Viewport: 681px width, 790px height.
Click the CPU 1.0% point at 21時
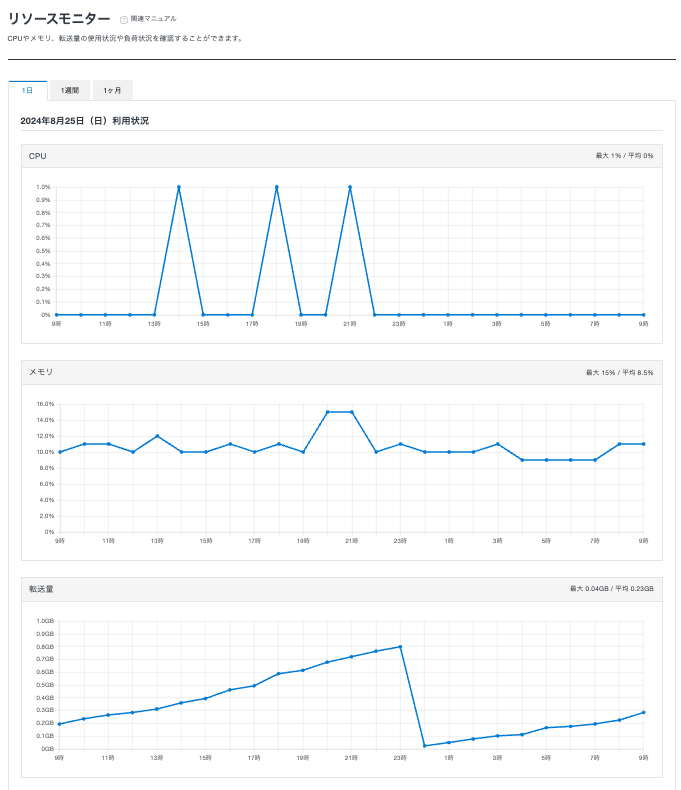pos(350,187)
